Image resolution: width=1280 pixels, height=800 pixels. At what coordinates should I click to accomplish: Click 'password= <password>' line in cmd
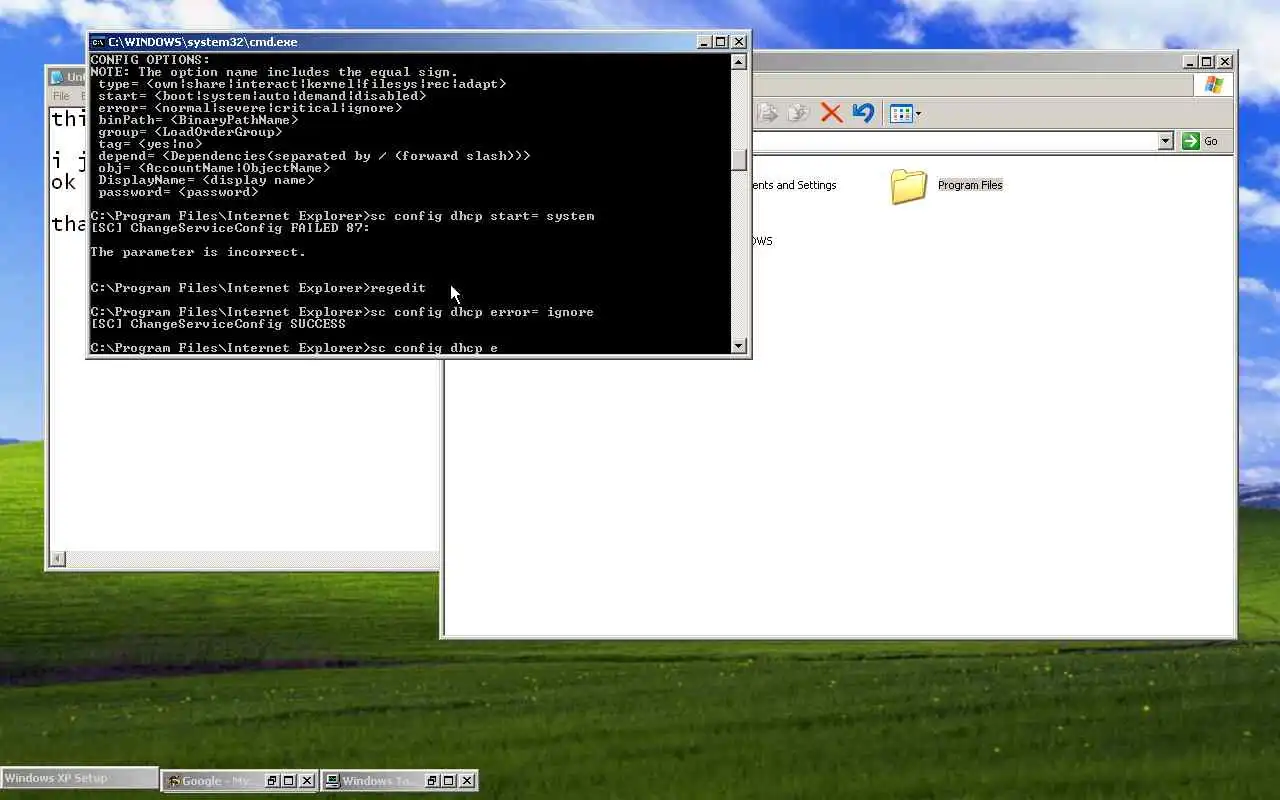tap(178, 192)
